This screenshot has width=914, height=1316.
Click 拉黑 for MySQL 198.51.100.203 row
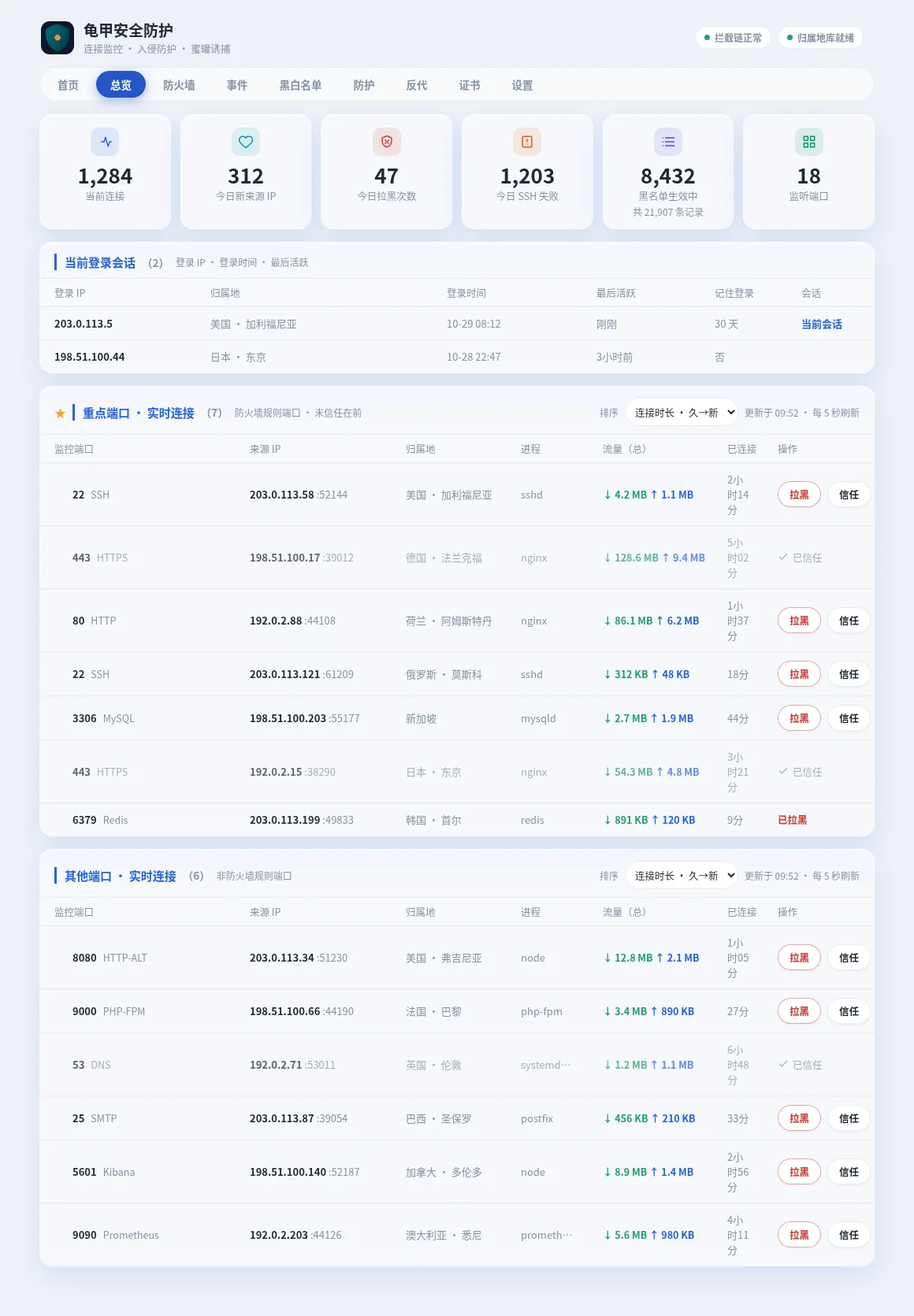(799, 718)
